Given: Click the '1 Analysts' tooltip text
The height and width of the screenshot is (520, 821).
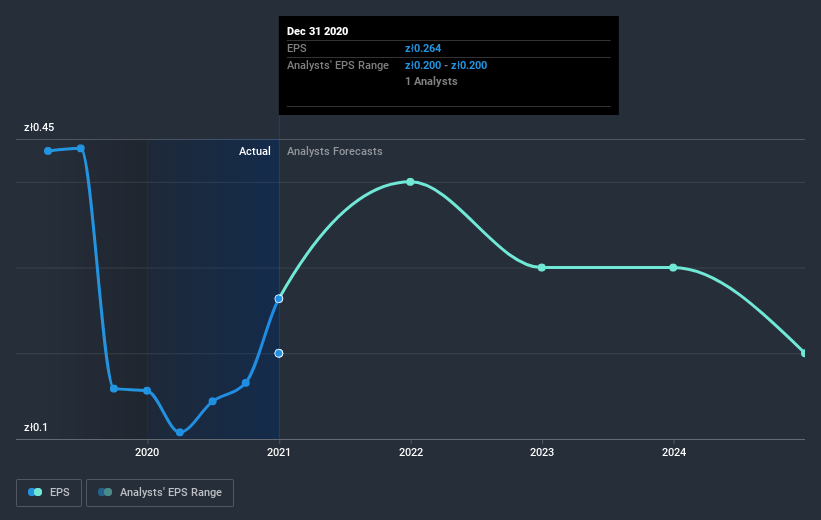Looking at the screenshot, I should coord(431,81).
